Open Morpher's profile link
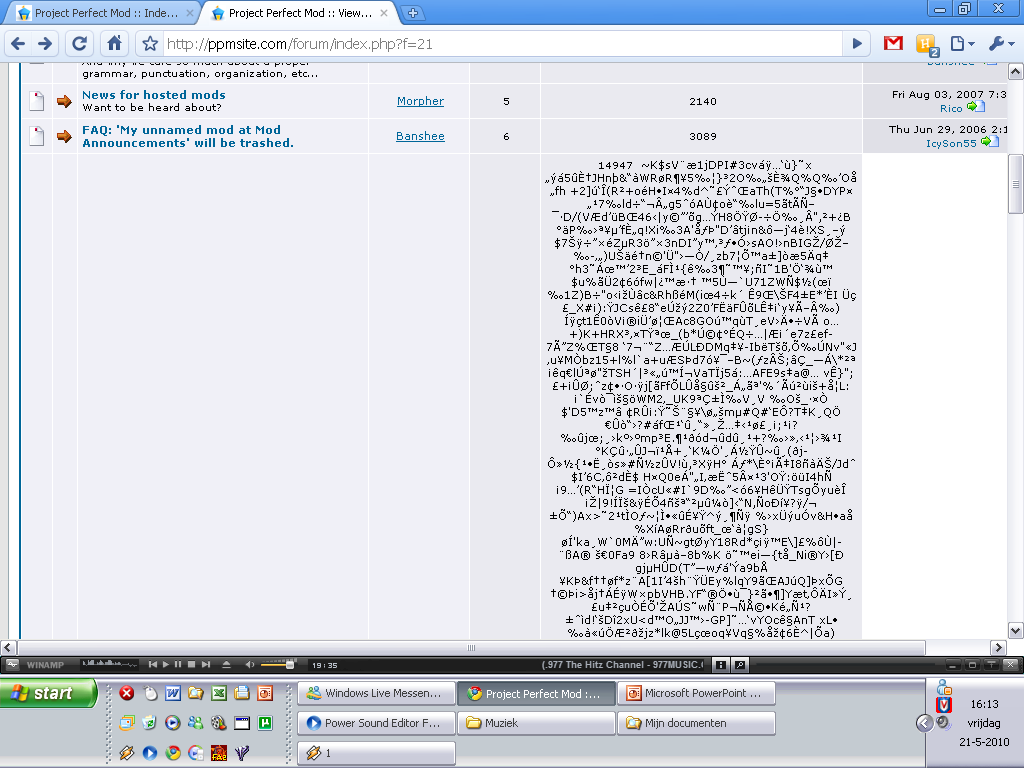The image size is (1024, 768). click(x=420, y=101)
